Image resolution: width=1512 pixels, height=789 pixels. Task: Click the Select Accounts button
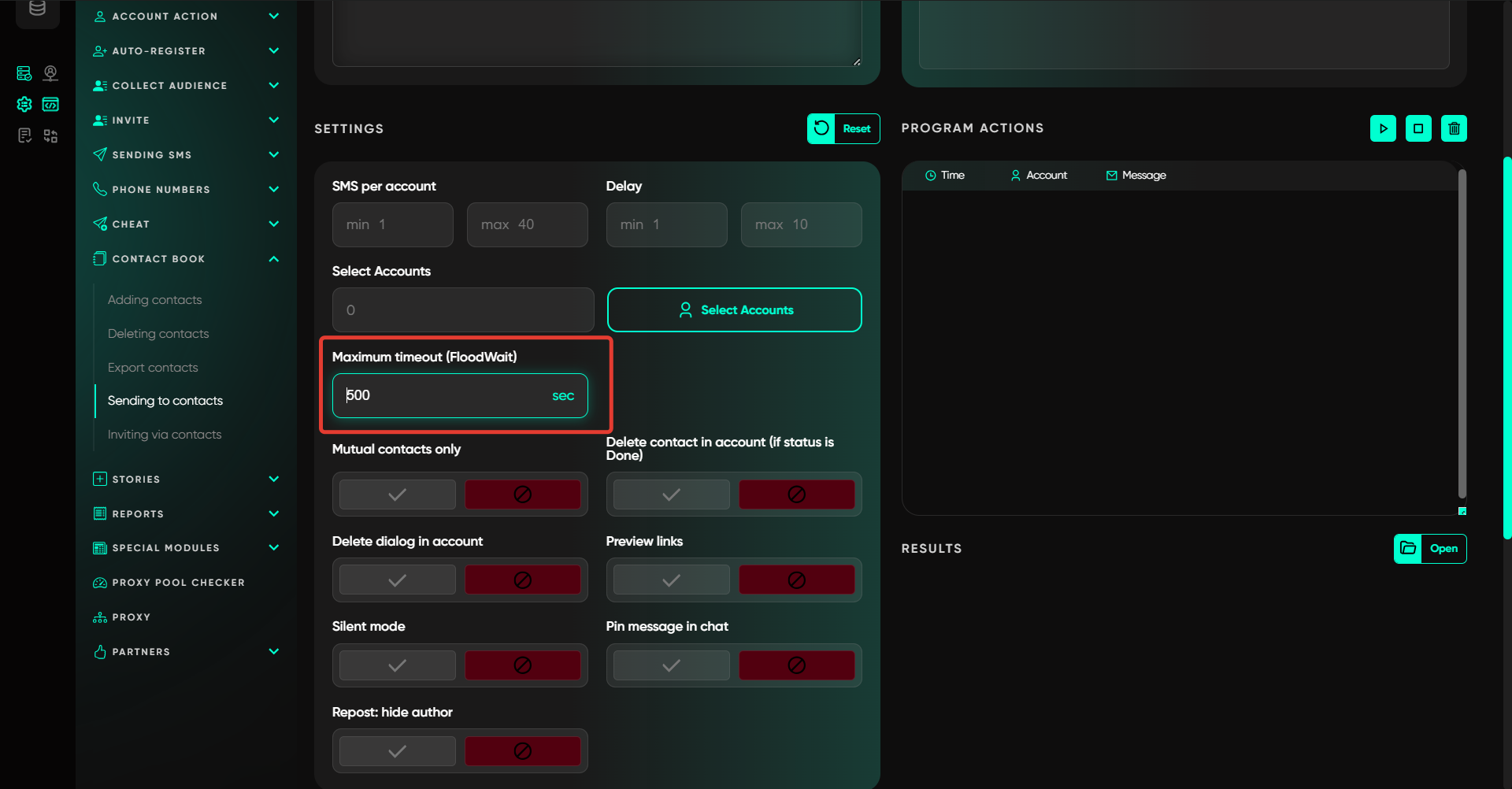tap(734, 310)
